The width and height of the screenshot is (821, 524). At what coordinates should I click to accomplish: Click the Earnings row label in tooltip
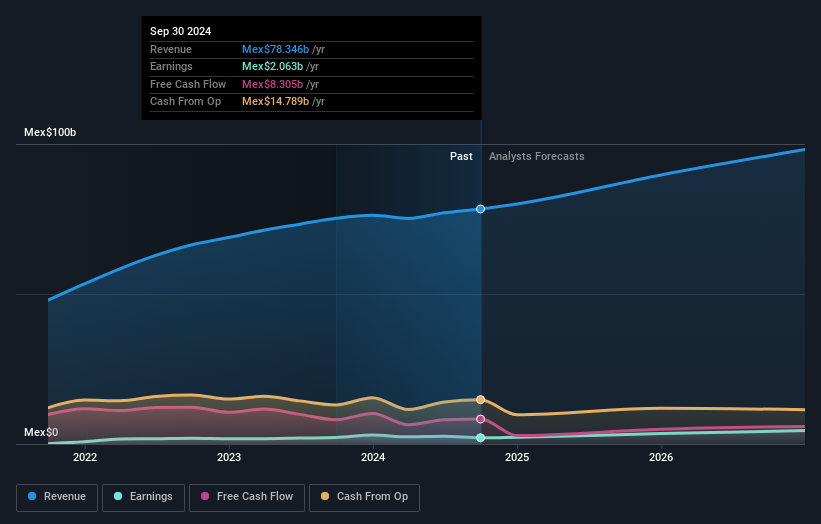(x=171, y=66)
